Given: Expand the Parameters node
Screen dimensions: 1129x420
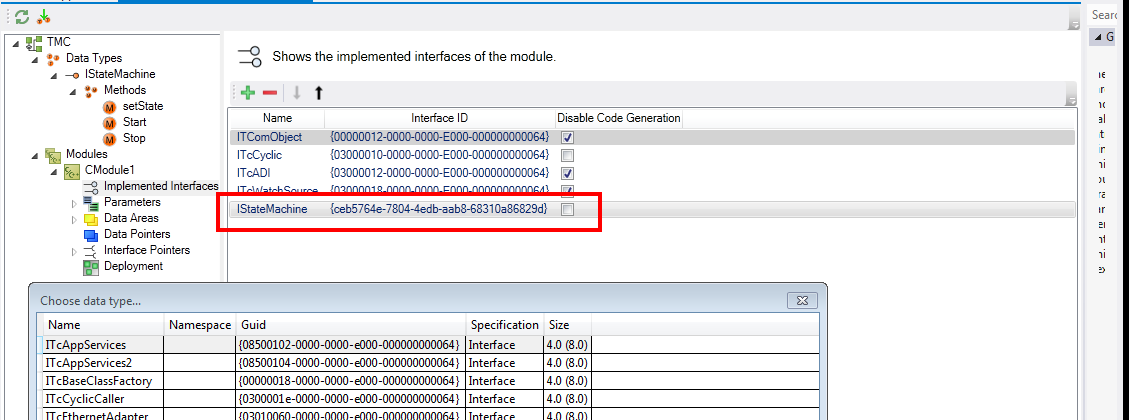Looking at the screenshot, I should click(73, 202).
